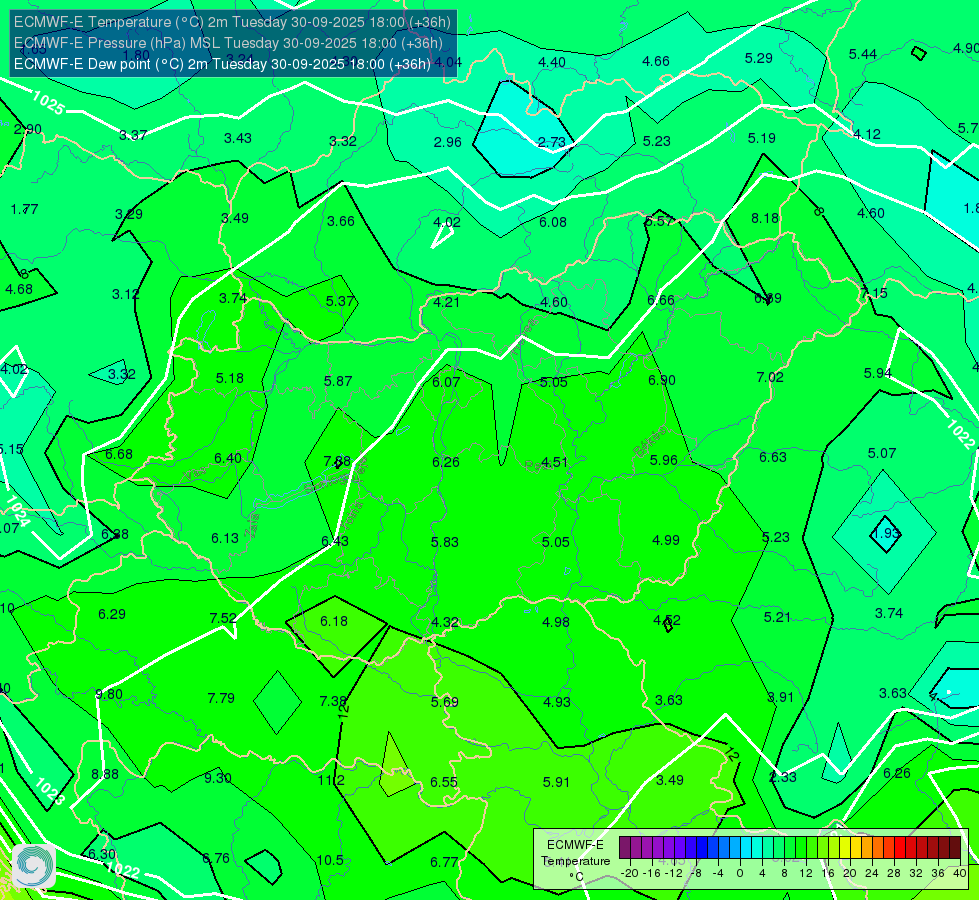The width and height of the screenshot is (979, 900).
Task: Click the map value 5.96
Action: [663, 460]
